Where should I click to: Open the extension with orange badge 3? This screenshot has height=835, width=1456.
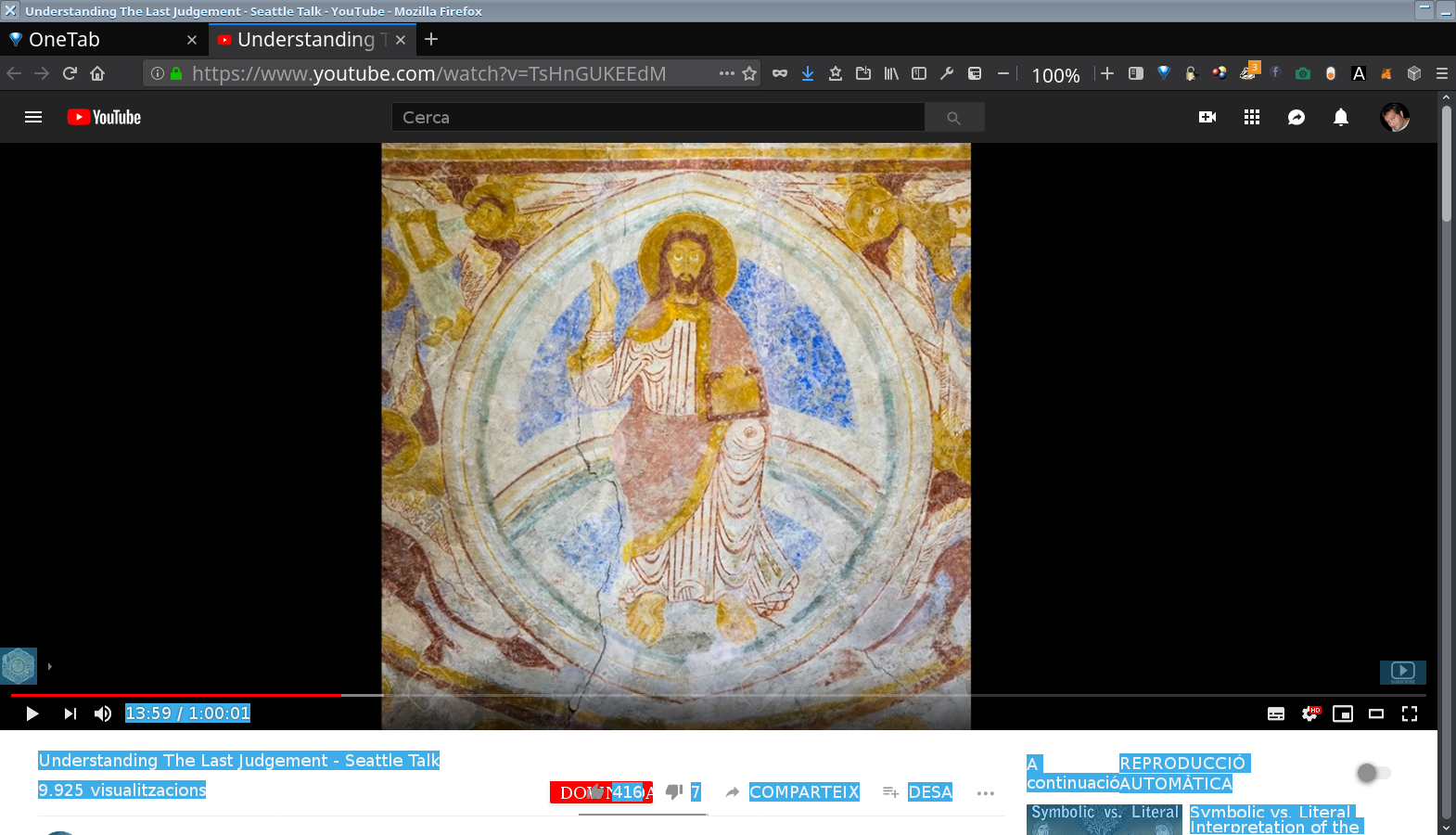click(x=1248, y=72)
